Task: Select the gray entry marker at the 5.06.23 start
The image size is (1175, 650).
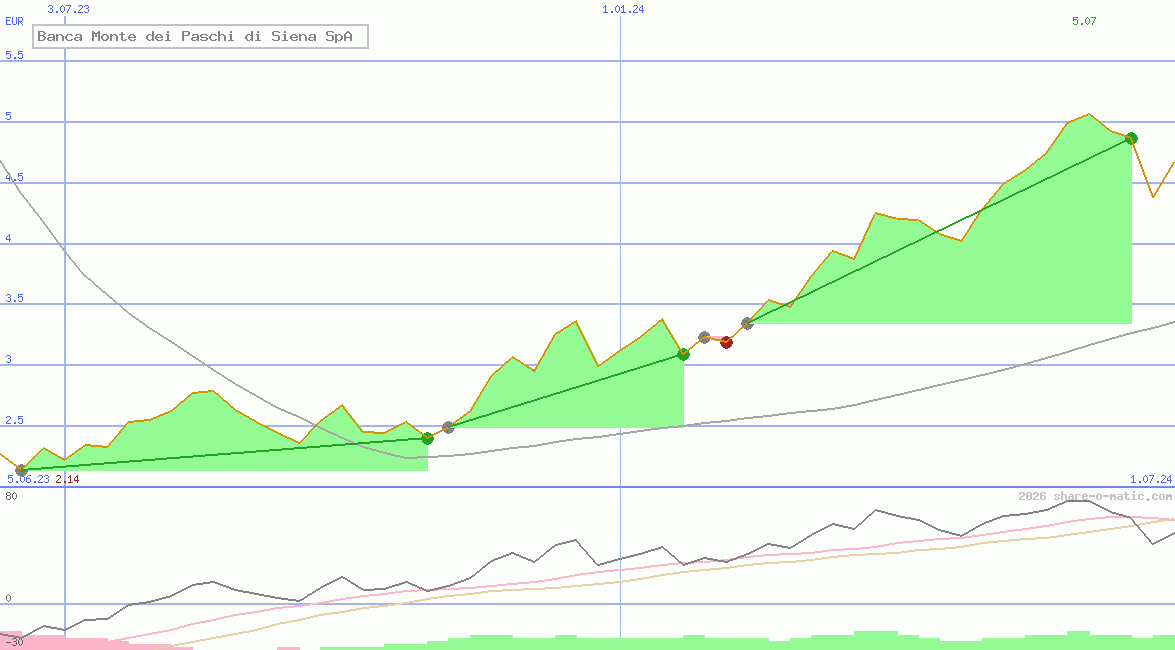Action: pyautogui.click(x=21, y=470)
